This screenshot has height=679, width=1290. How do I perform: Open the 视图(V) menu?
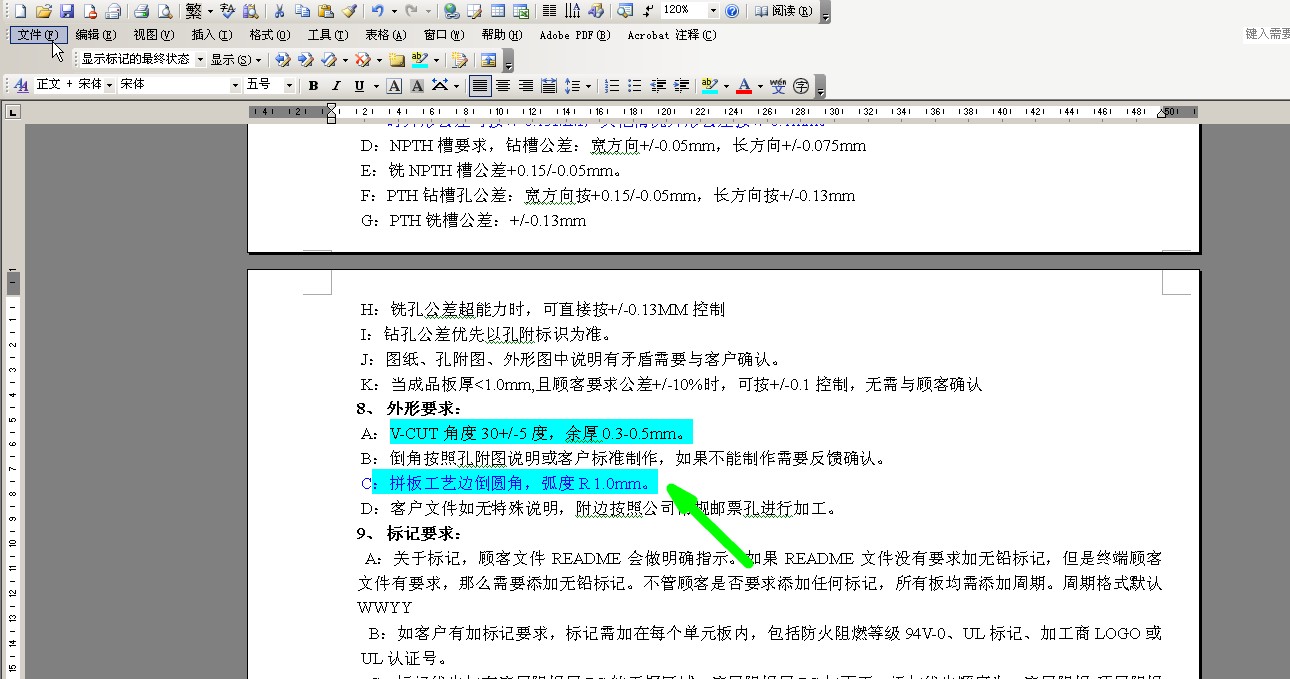click(x=154, y=35)
